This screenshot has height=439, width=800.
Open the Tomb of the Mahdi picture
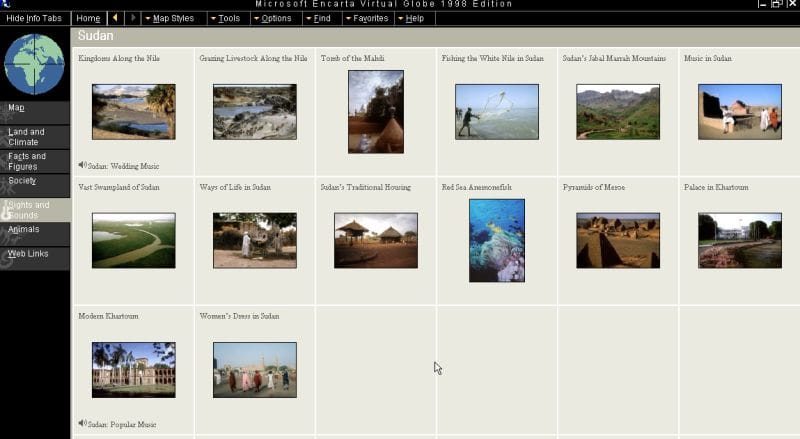point(375,111)
